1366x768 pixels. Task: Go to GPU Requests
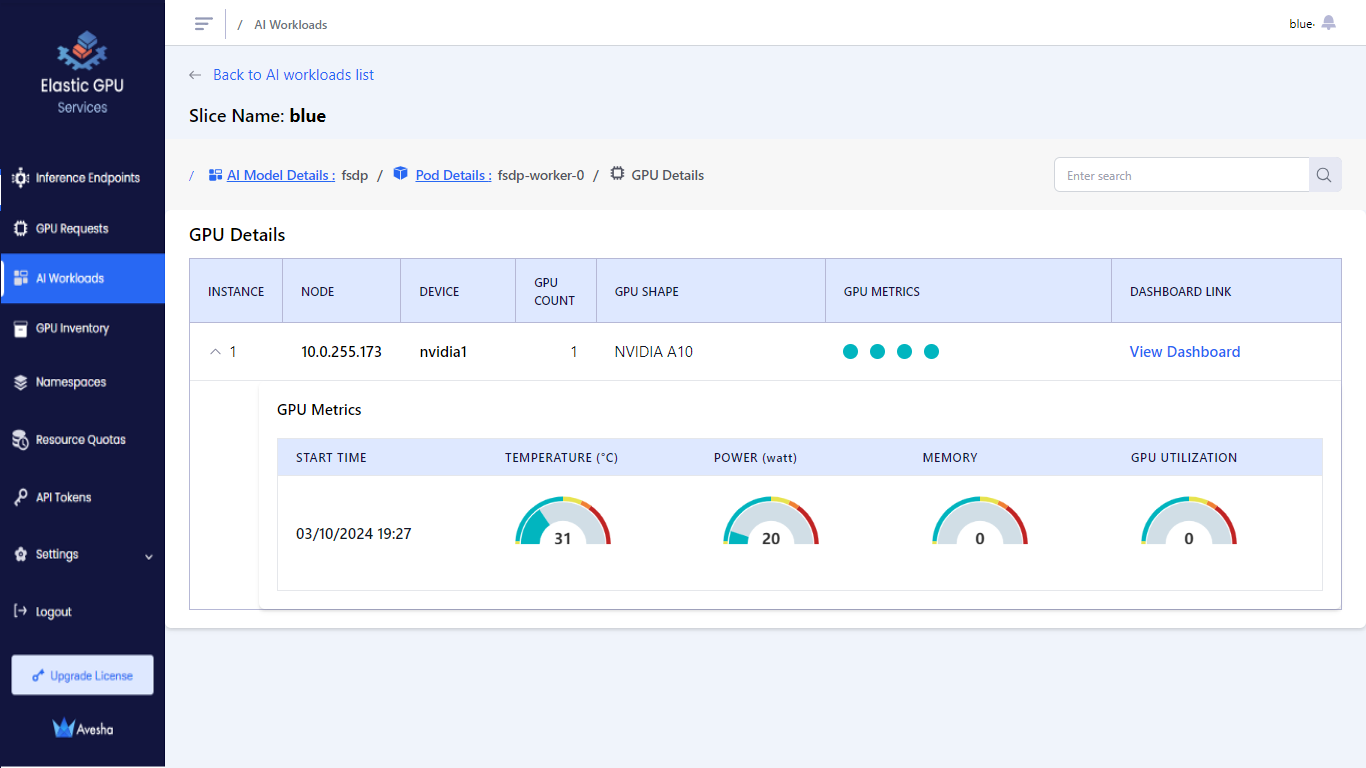click(x=72, y=228)
